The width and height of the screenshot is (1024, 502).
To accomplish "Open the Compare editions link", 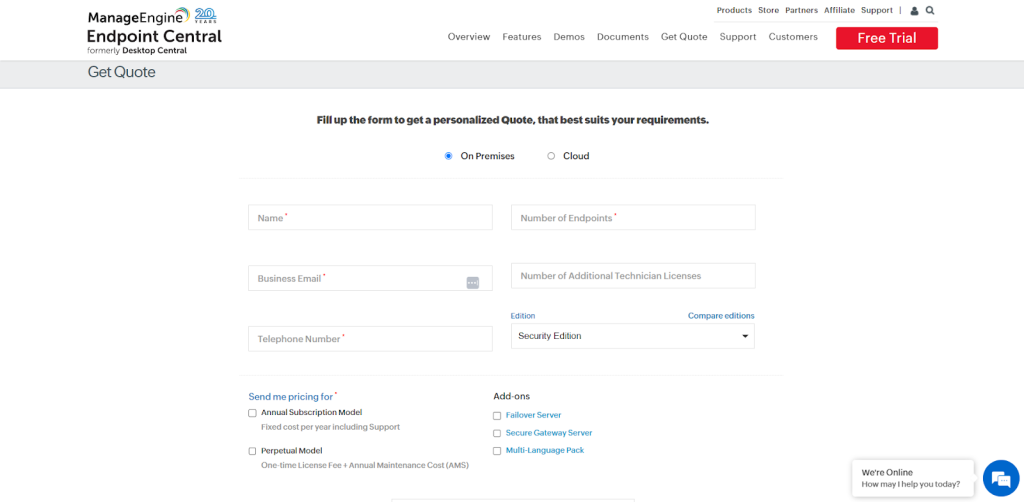I will pyautogui.click(x=721, y=316).
